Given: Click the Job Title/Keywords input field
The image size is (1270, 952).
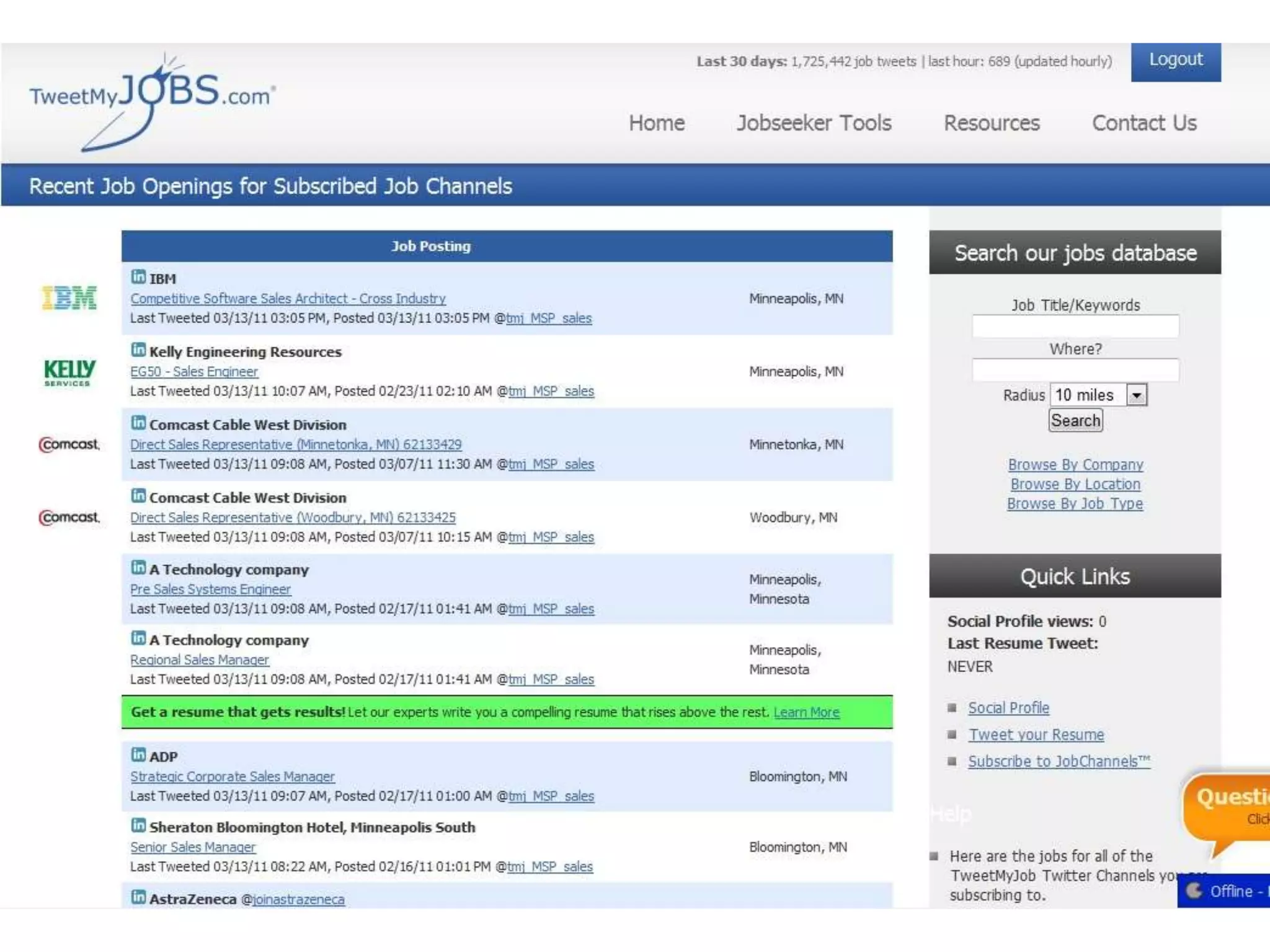Looking at the screenshot, I should [x=1075, y=327].
